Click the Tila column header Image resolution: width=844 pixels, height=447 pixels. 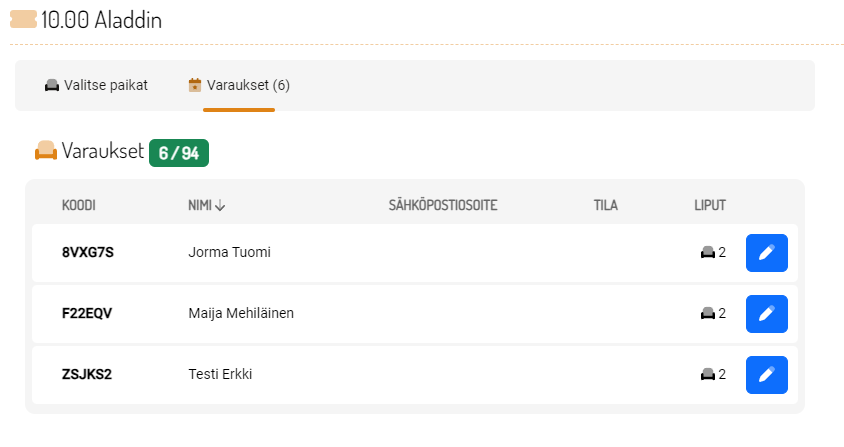point(605,206)
